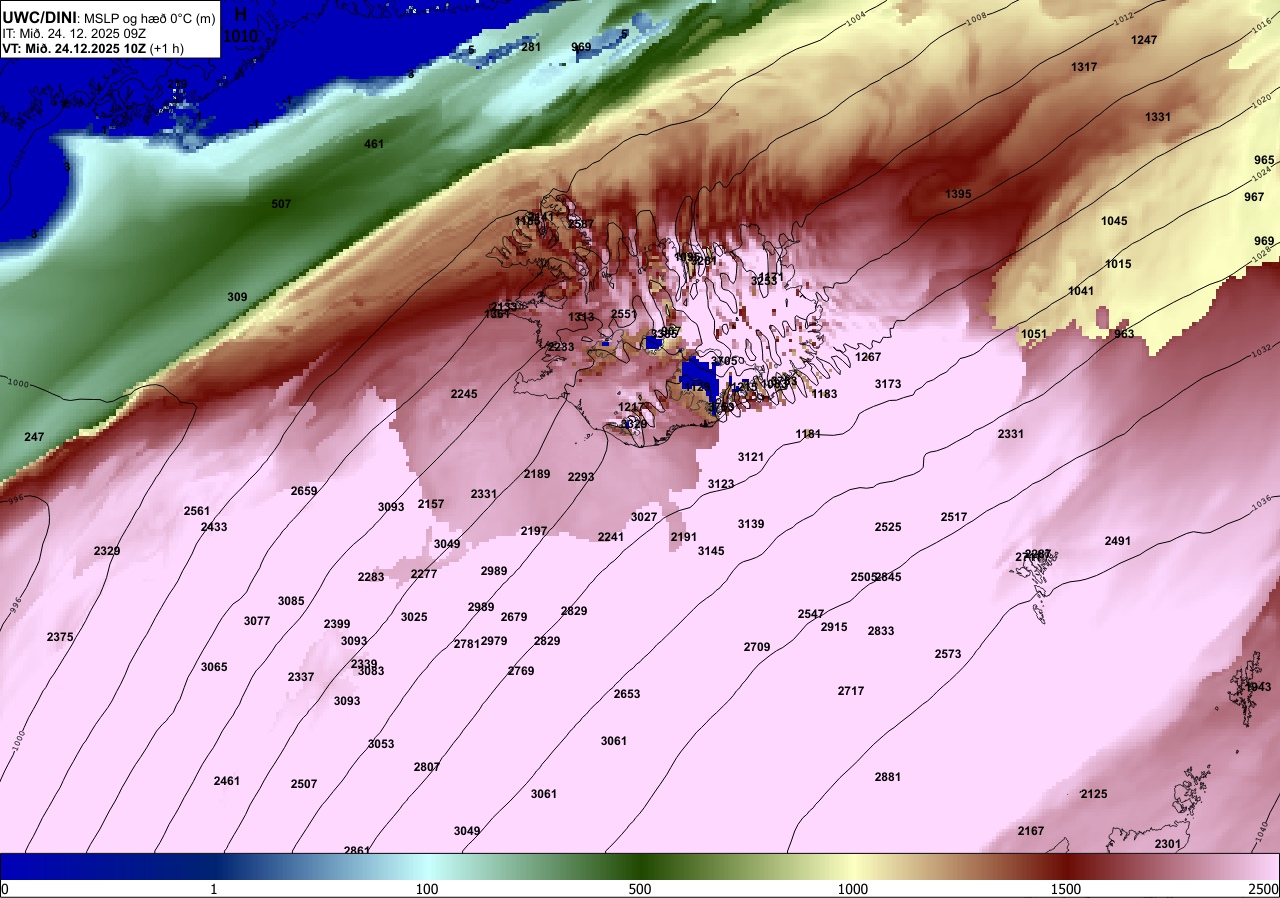Click the freezing level value 2679
Viewport: 1280px width, 898px height.
coord(514,617)
